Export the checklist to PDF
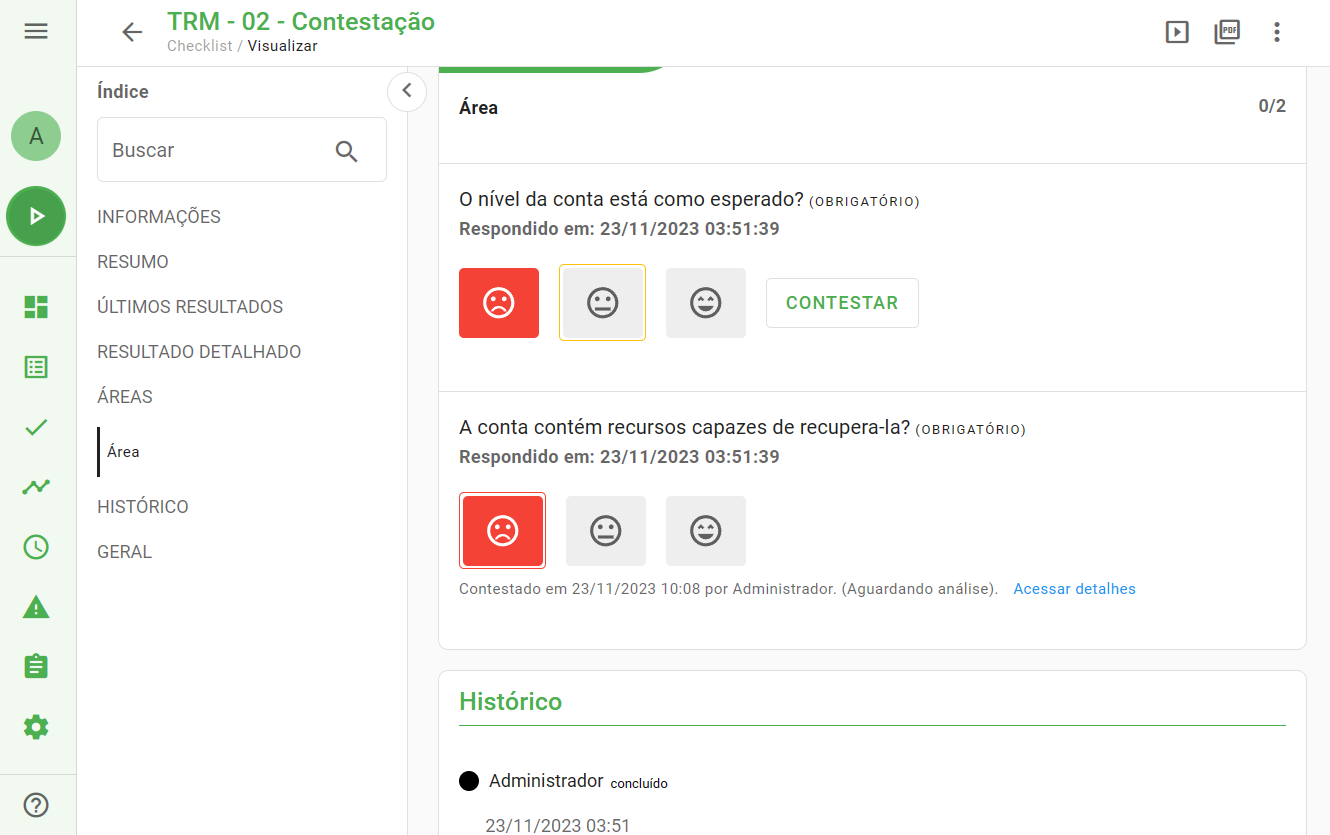The width and height of the screenshot is (1330, 835). 1227,31
